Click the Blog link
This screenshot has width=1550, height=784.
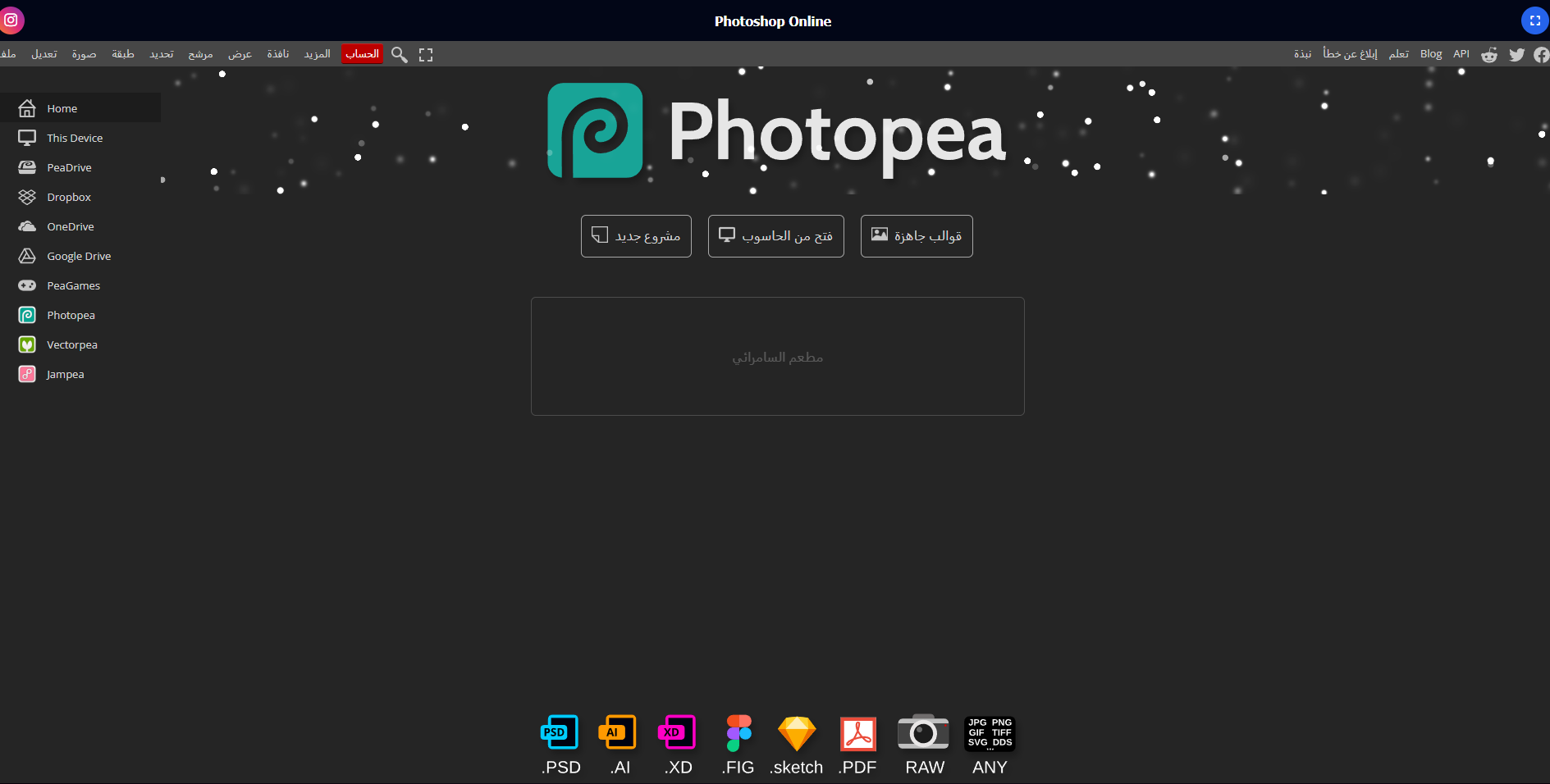coord(1430,54)
